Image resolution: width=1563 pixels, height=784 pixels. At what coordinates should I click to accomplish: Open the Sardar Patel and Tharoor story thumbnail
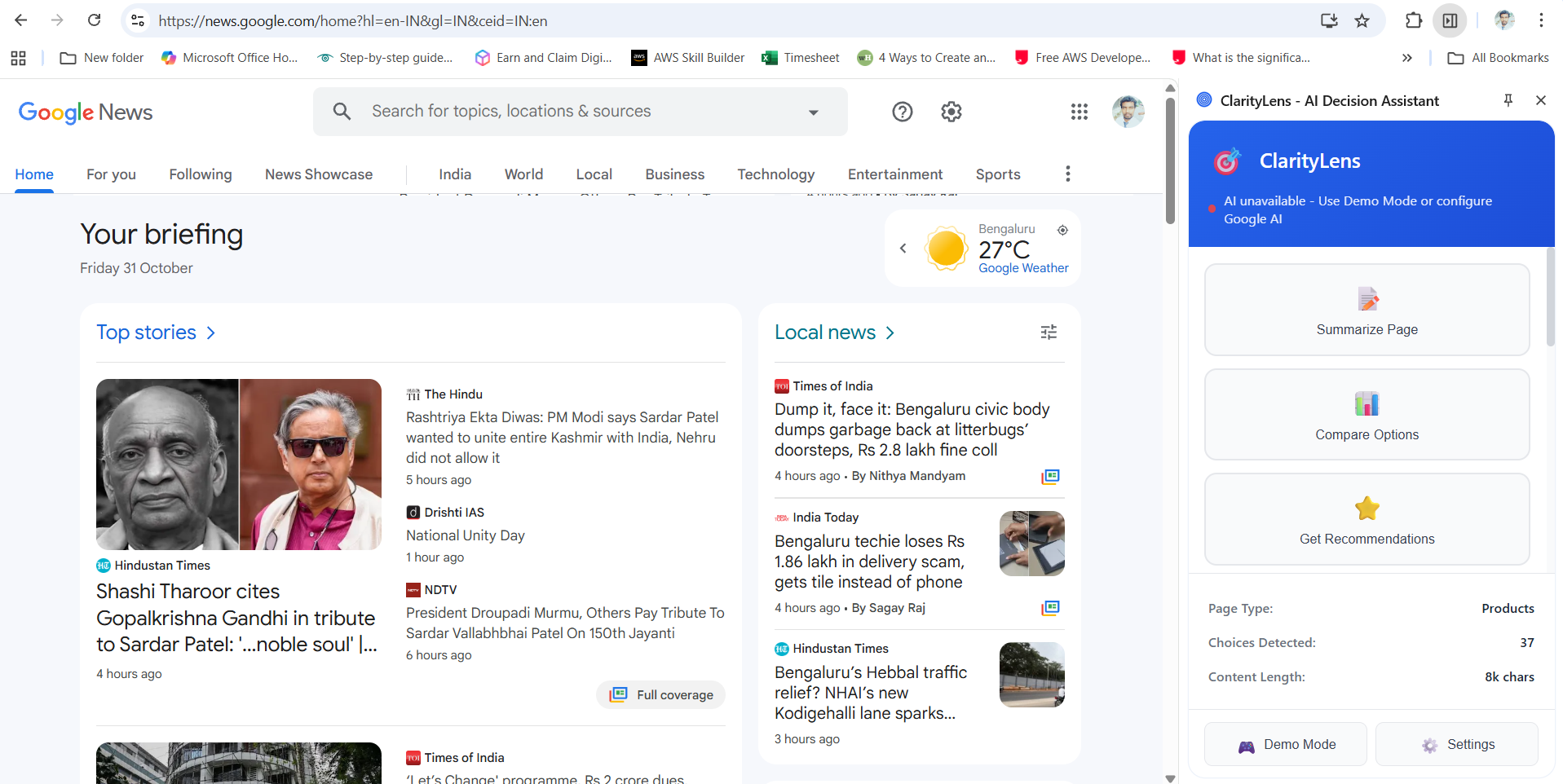[x=239, y=465]
